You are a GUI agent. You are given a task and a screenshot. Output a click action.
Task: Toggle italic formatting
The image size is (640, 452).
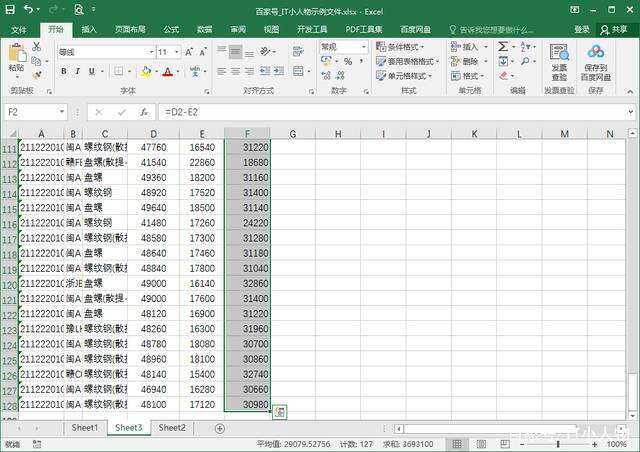pyautogui.click(x=78, y=71)
